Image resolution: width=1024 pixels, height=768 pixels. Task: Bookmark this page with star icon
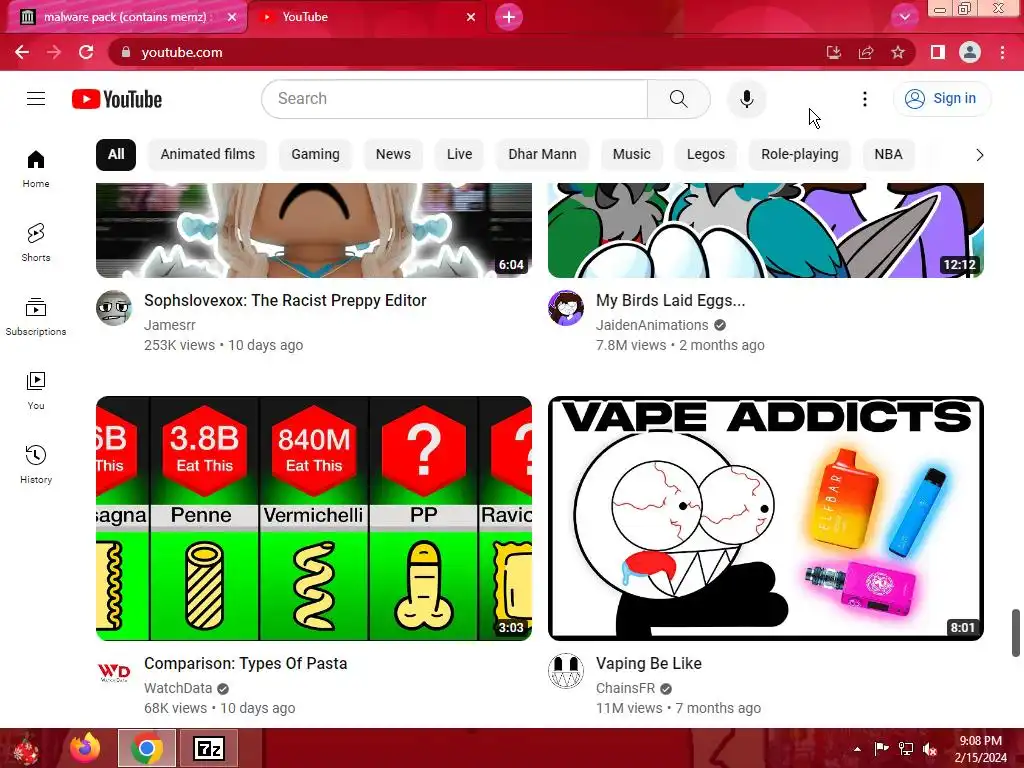point(898,52)
